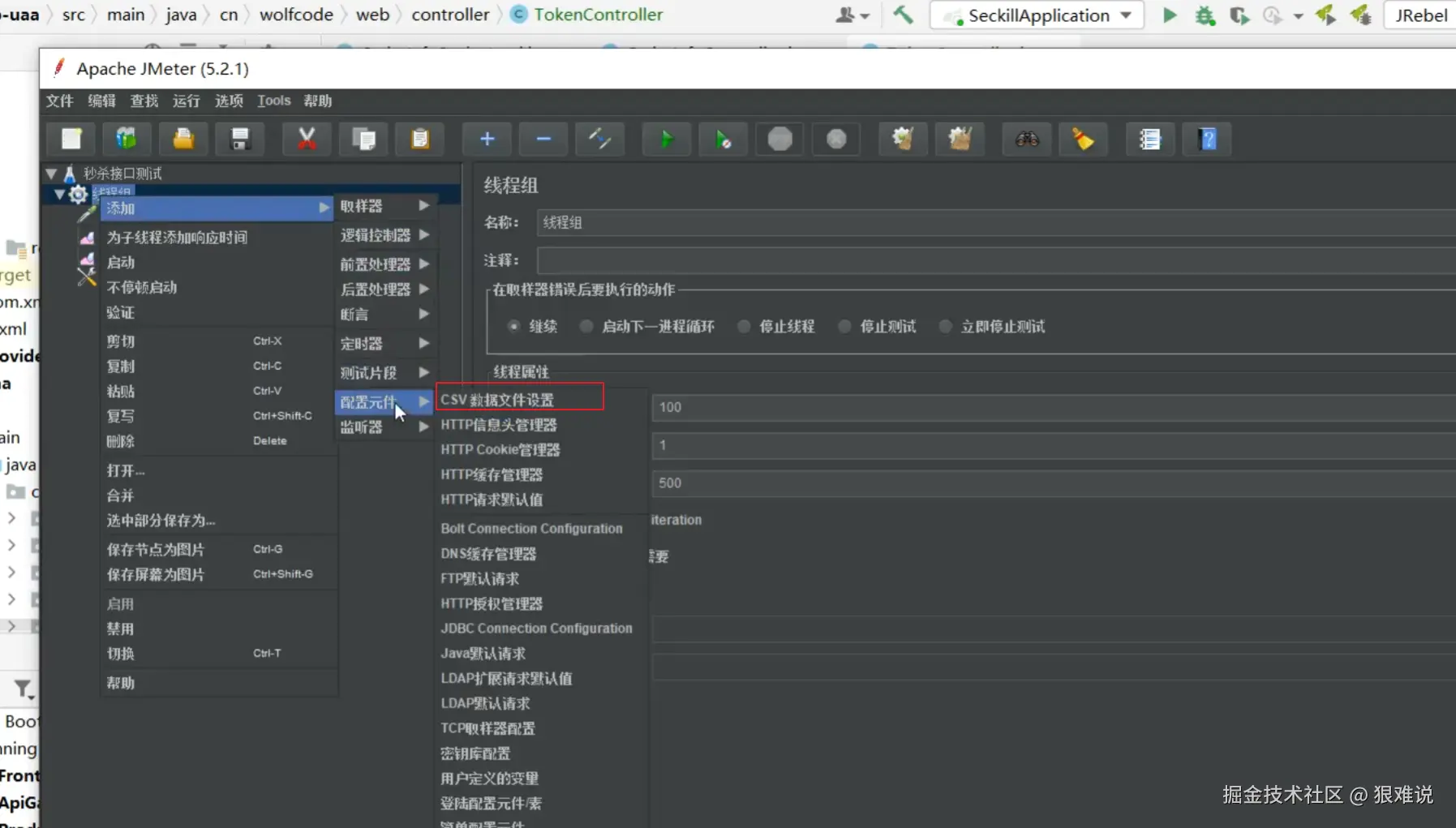Screen dimensions: 1456x828
Task: Expand the 逻辑控制器 submenu
Action: point(384,235)
